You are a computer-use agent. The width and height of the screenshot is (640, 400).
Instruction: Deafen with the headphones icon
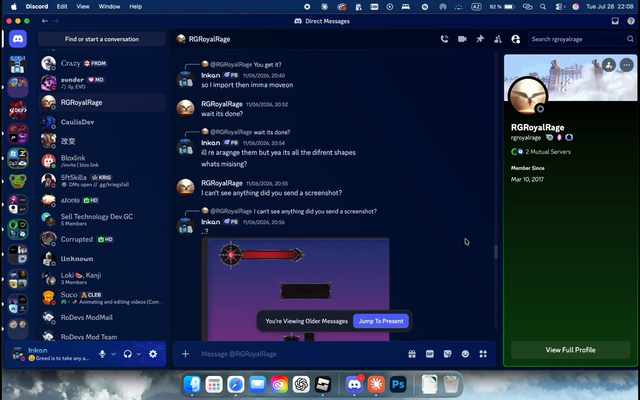128,354
